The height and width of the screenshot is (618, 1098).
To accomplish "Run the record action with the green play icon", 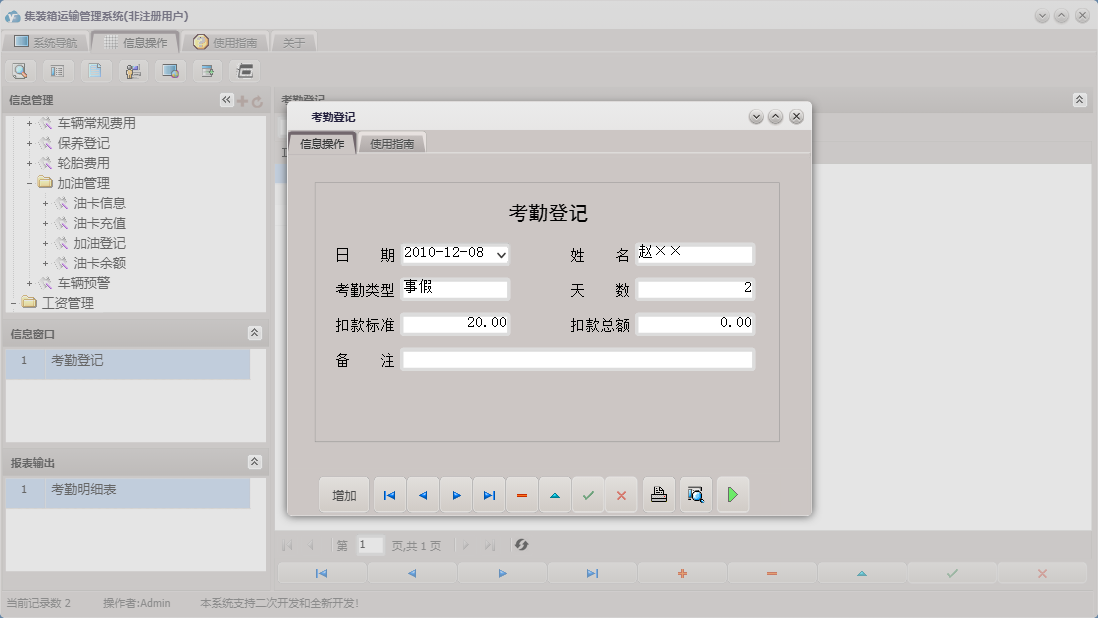I will pyautogui.click(x=732, y=494).
